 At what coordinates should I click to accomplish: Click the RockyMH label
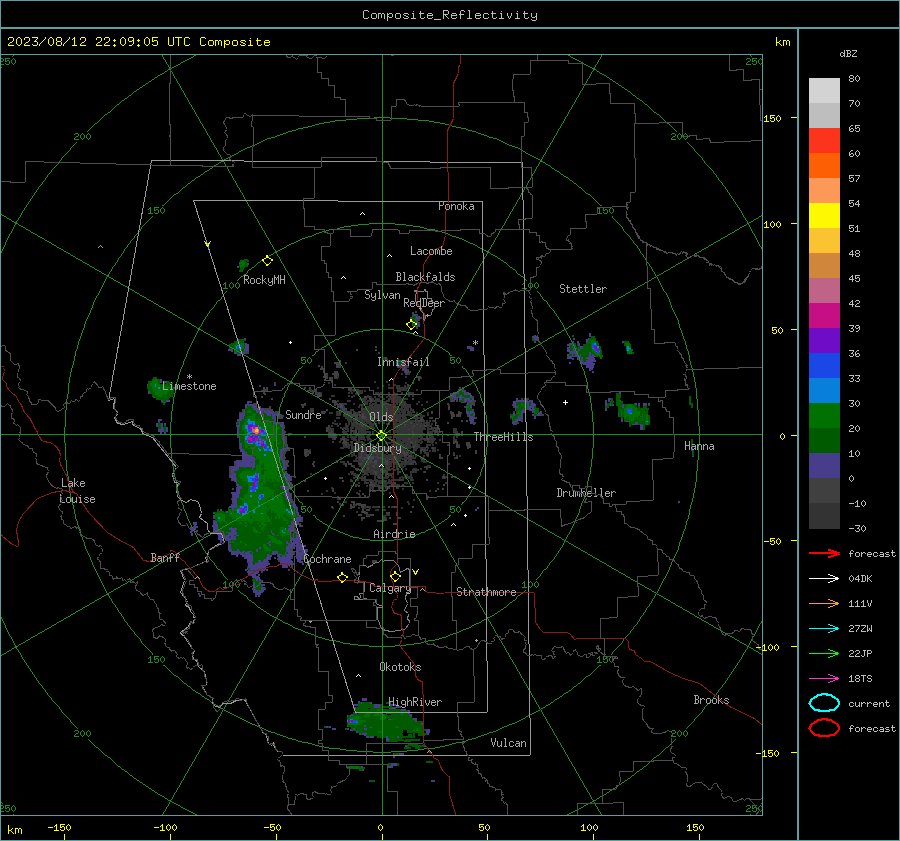264,280
